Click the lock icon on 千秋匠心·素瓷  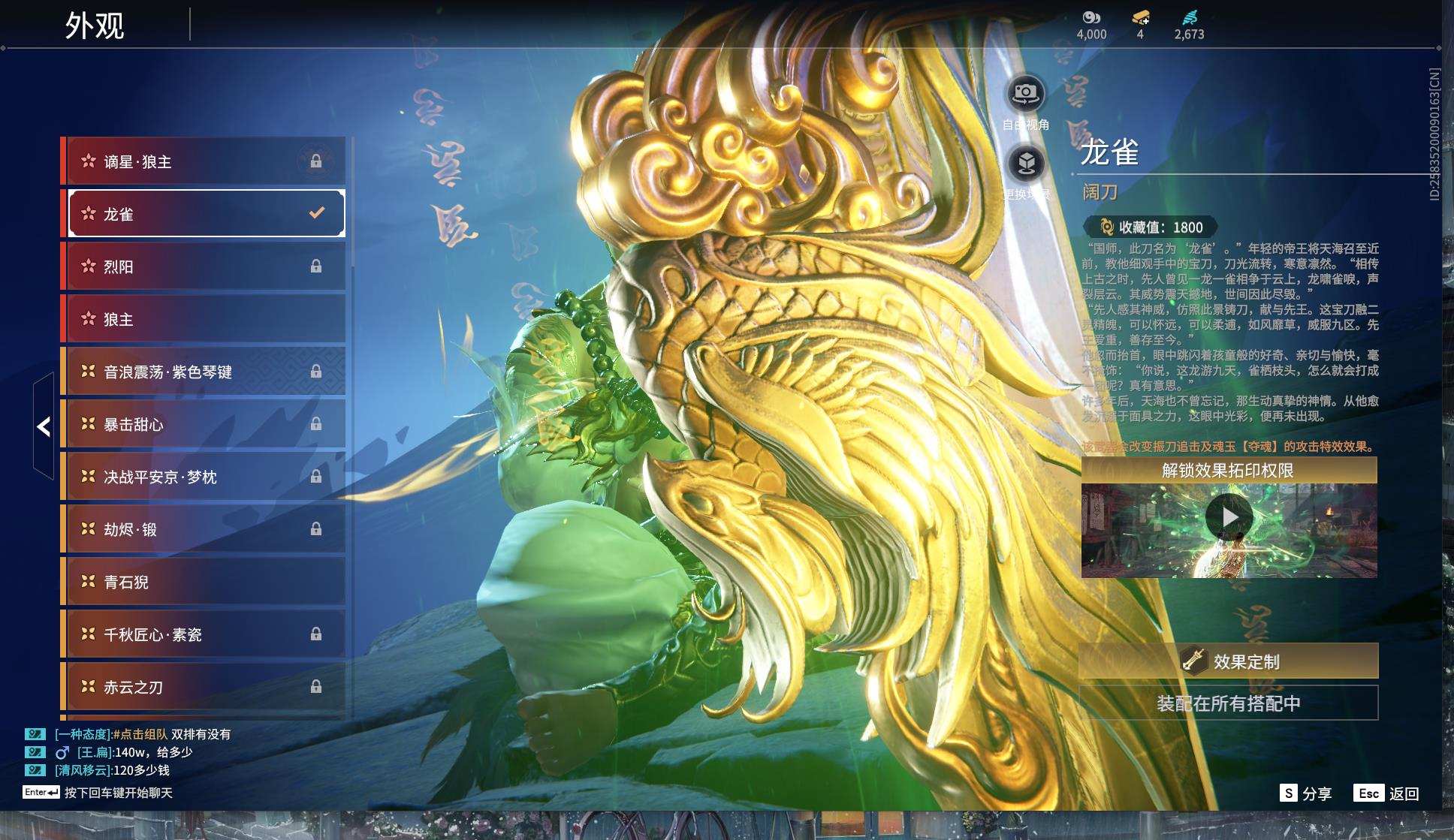point(316,634)
